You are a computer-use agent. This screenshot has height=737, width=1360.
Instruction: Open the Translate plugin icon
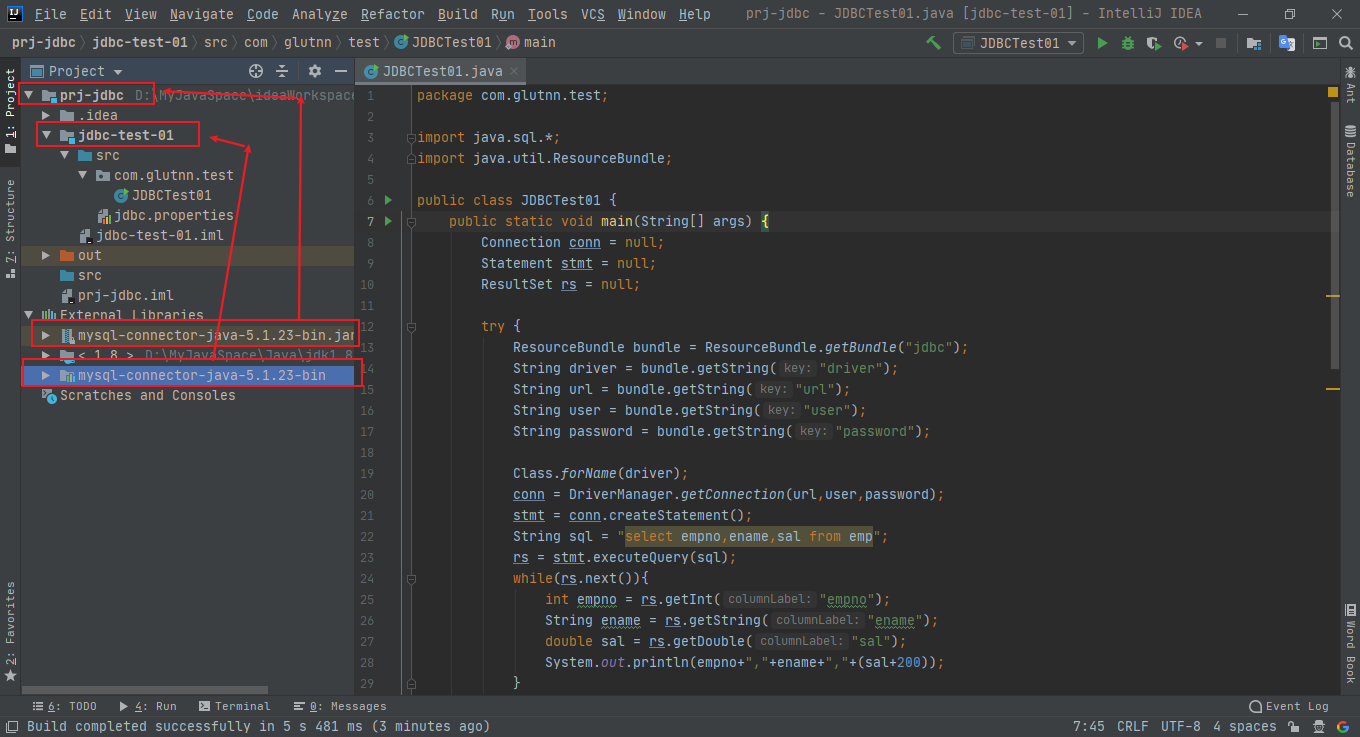pos(1287,43)
